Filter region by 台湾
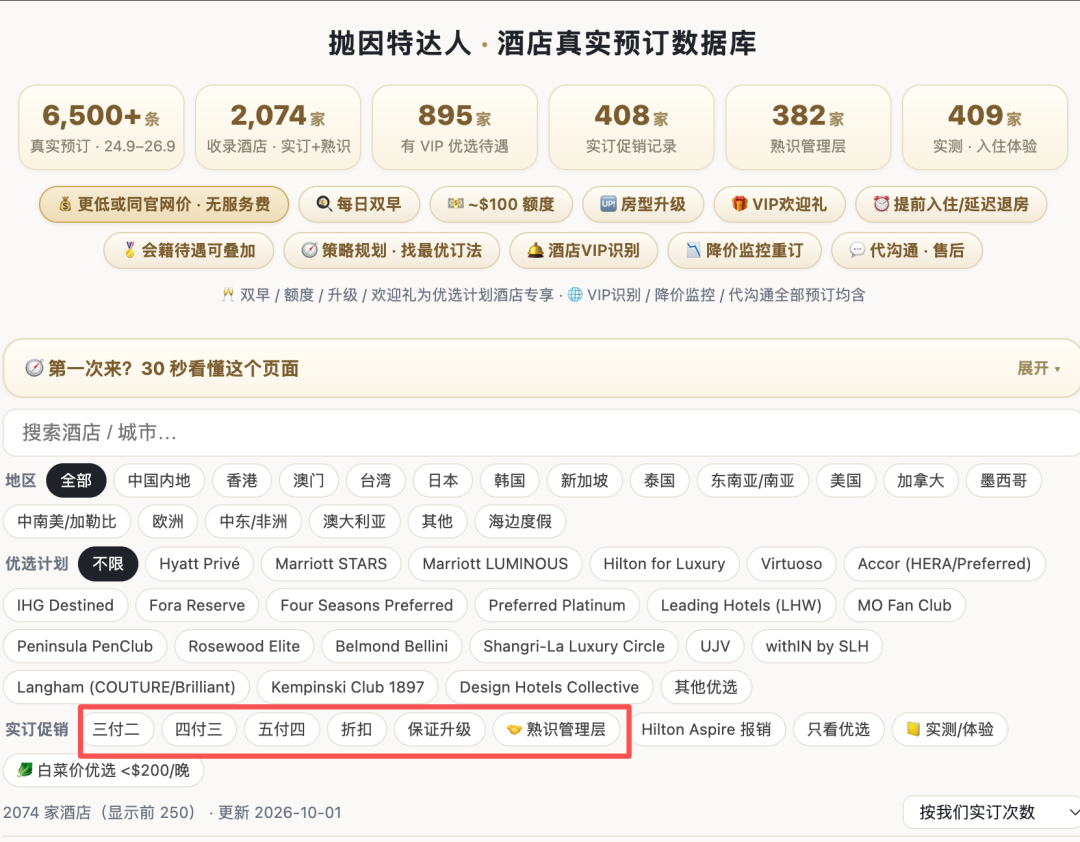The height and width of the screenshot is (842, 1080). (x=375, y=480)
